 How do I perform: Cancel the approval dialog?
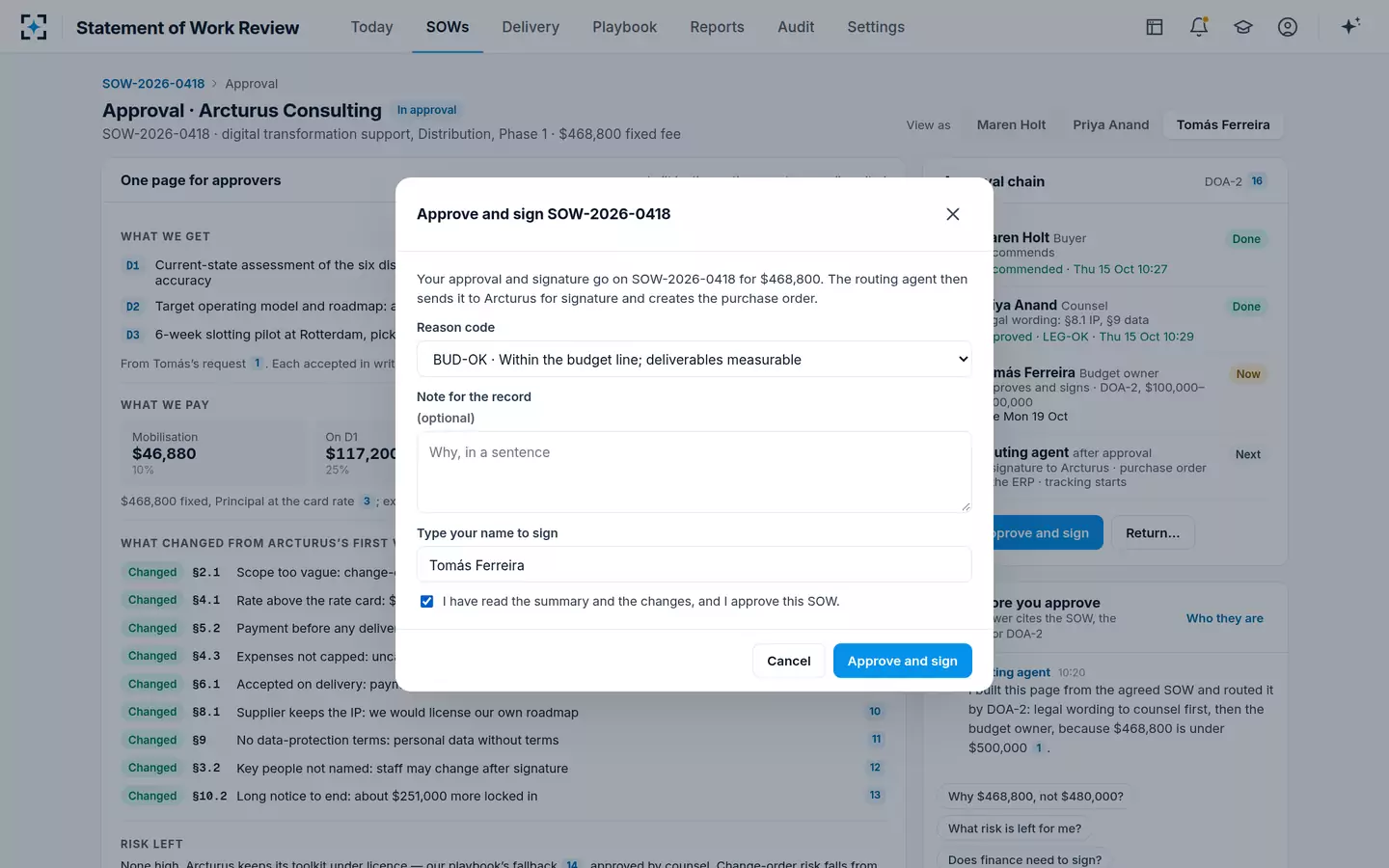pos(789,661)
